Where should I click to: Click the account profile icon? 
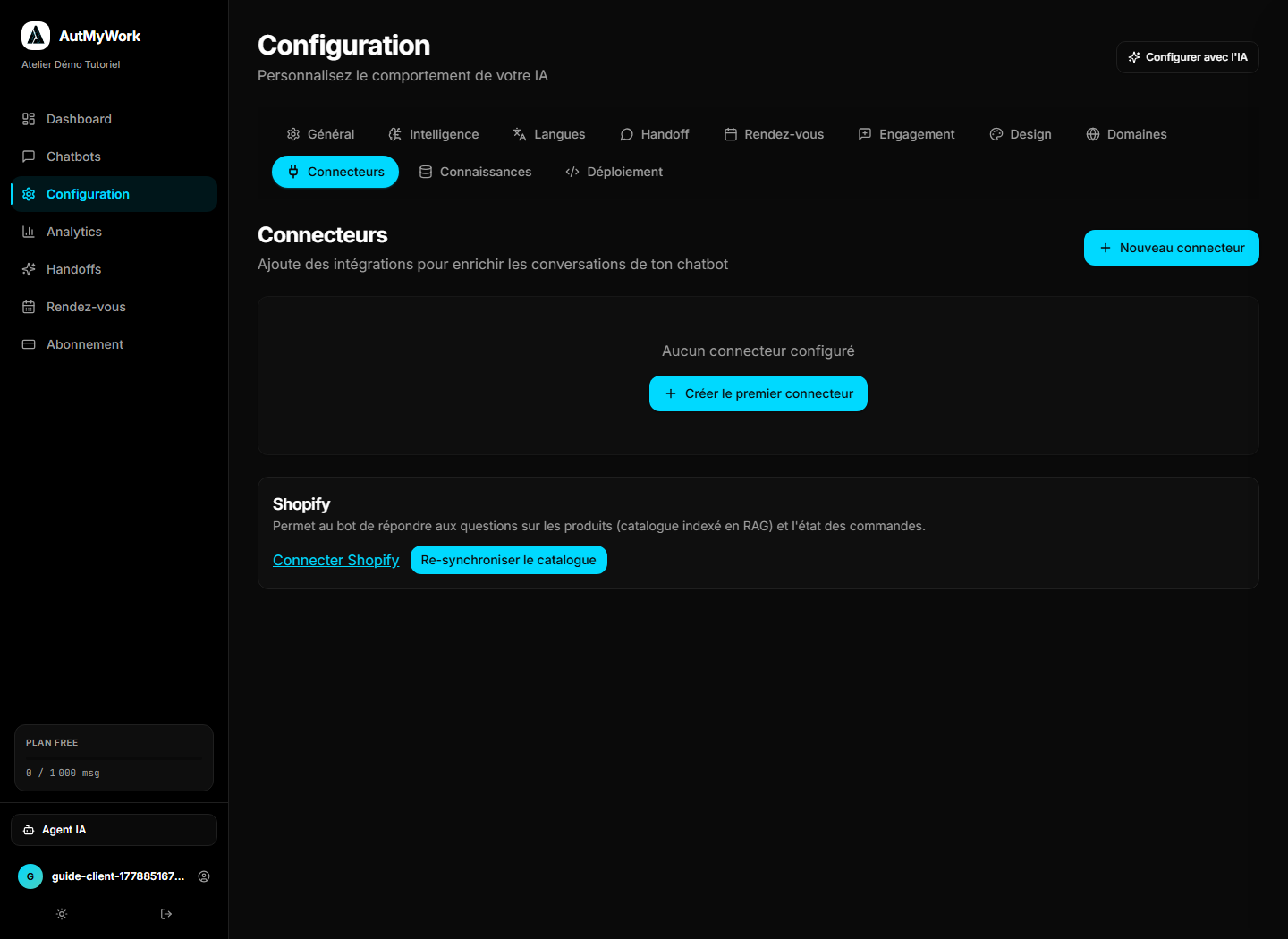204,876
